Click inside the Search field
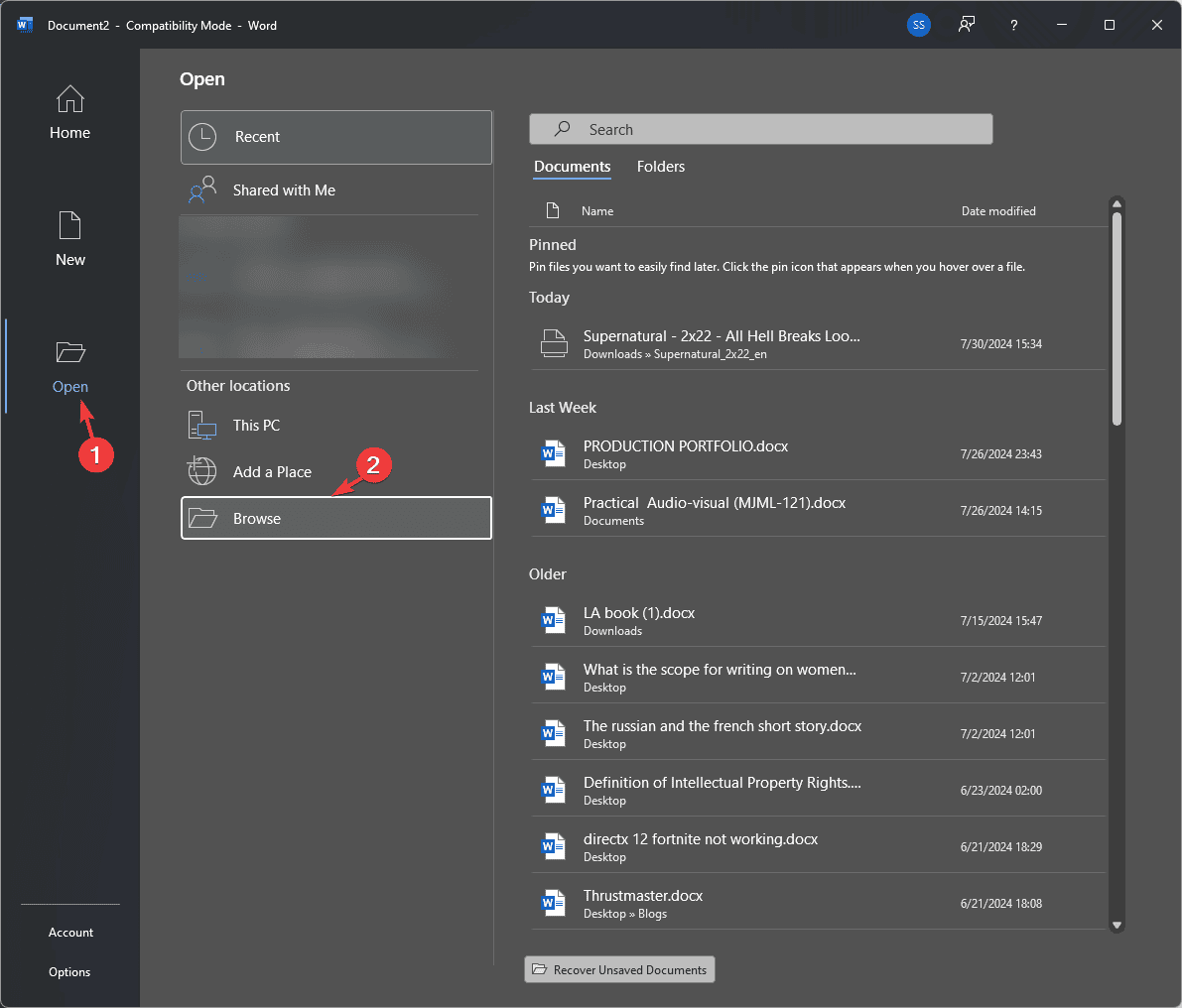1182x1008 pixels. pos(760,129)
